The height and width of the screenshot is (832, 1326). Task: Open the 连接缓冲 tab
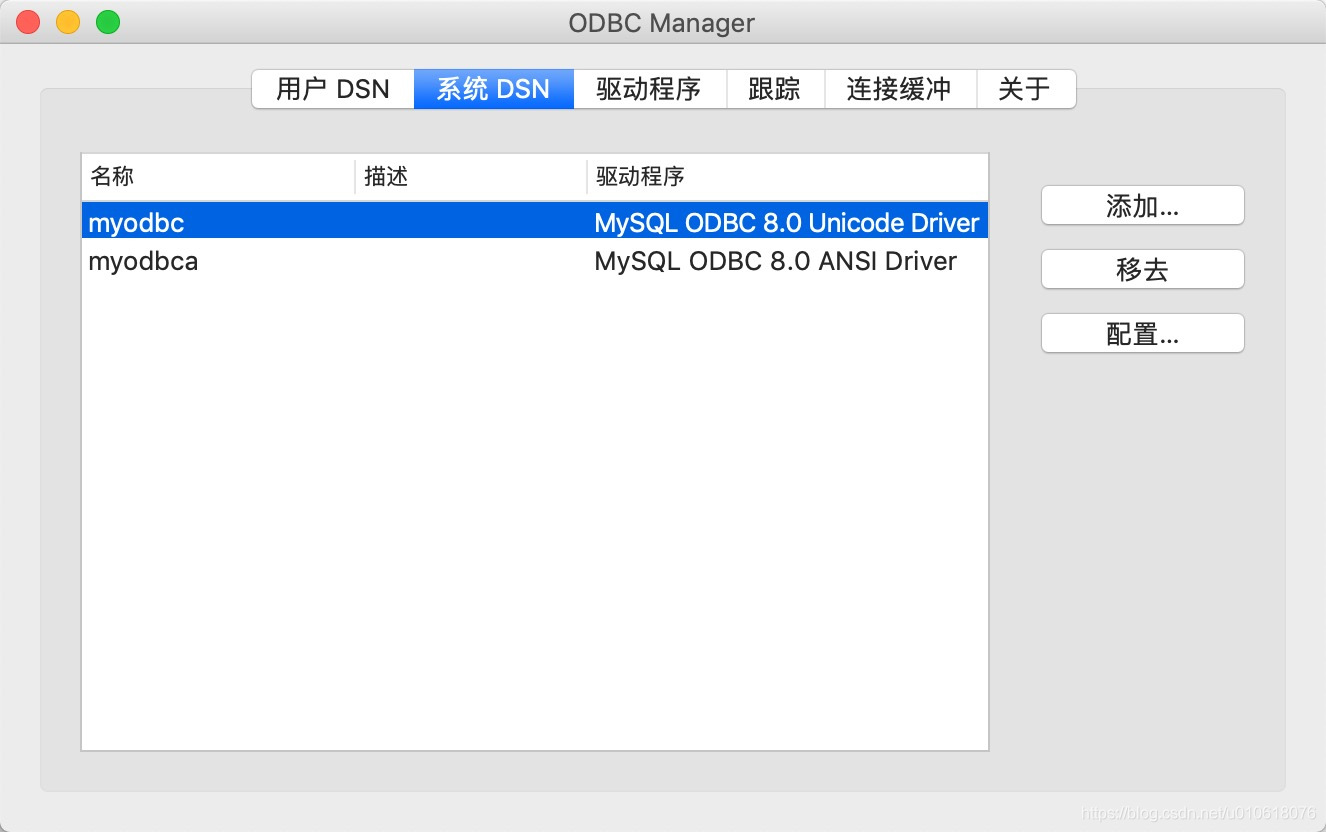(x=899, y=89)
